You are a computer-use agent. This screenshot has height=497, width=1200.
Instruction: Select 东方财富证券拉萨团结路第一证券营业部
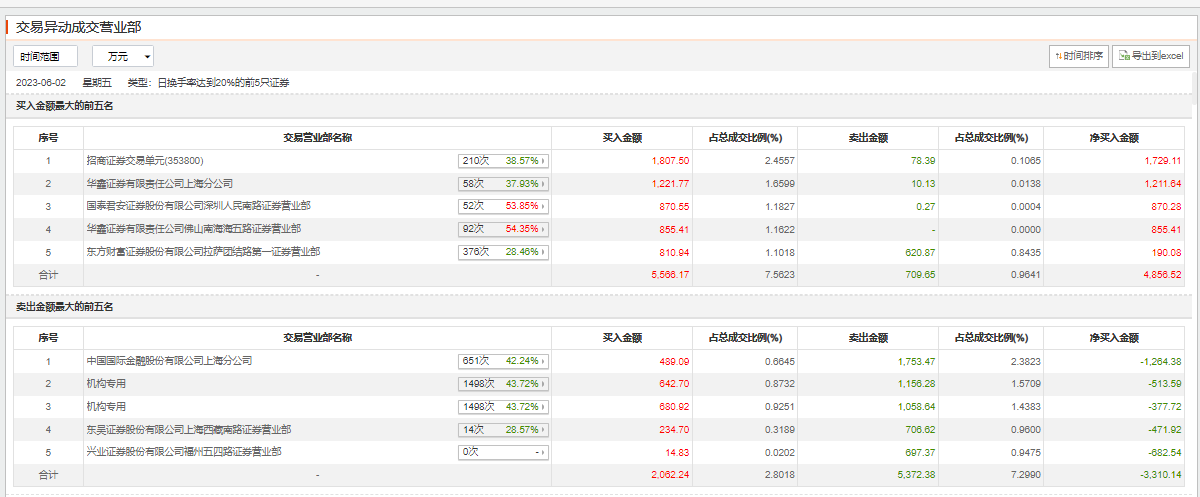(204, 252)
